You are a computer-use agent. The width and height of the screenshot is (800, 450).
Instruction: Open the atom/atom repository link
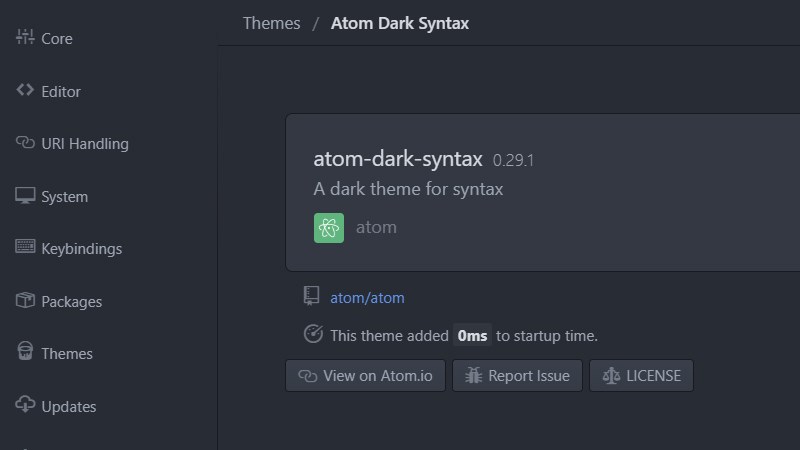point(367,297)
